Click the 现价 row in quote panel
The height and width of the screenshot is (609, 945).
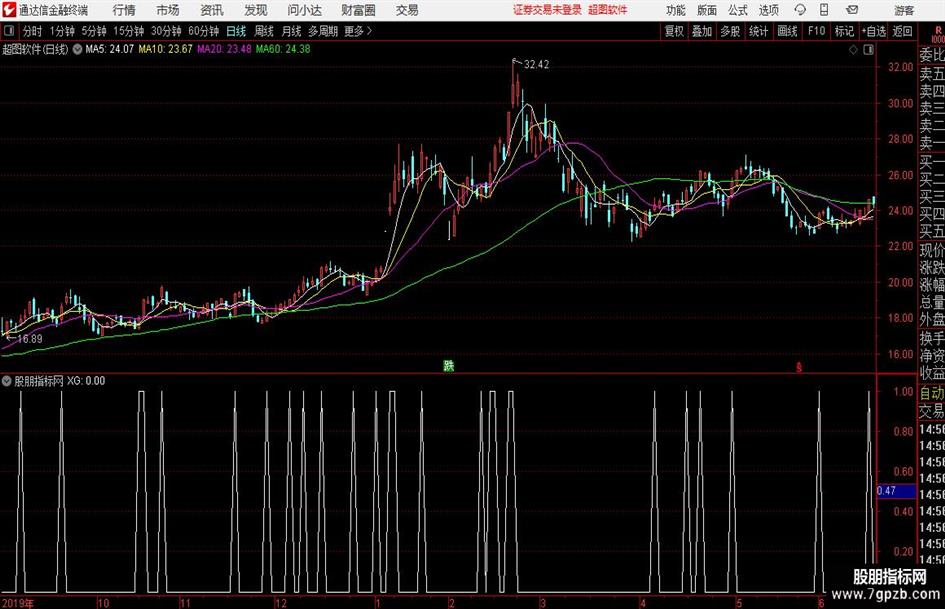pos(932,250)
